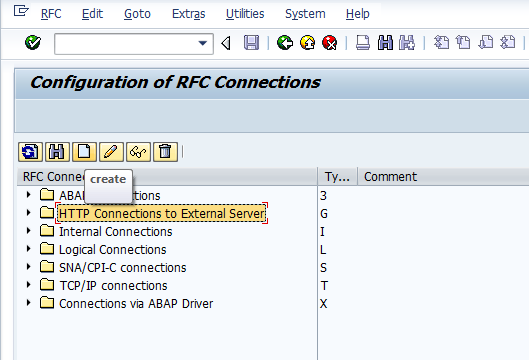Click the Logical Connections folder icon
This screenshot has height=360, width=529.
click(x=47, y=249)
